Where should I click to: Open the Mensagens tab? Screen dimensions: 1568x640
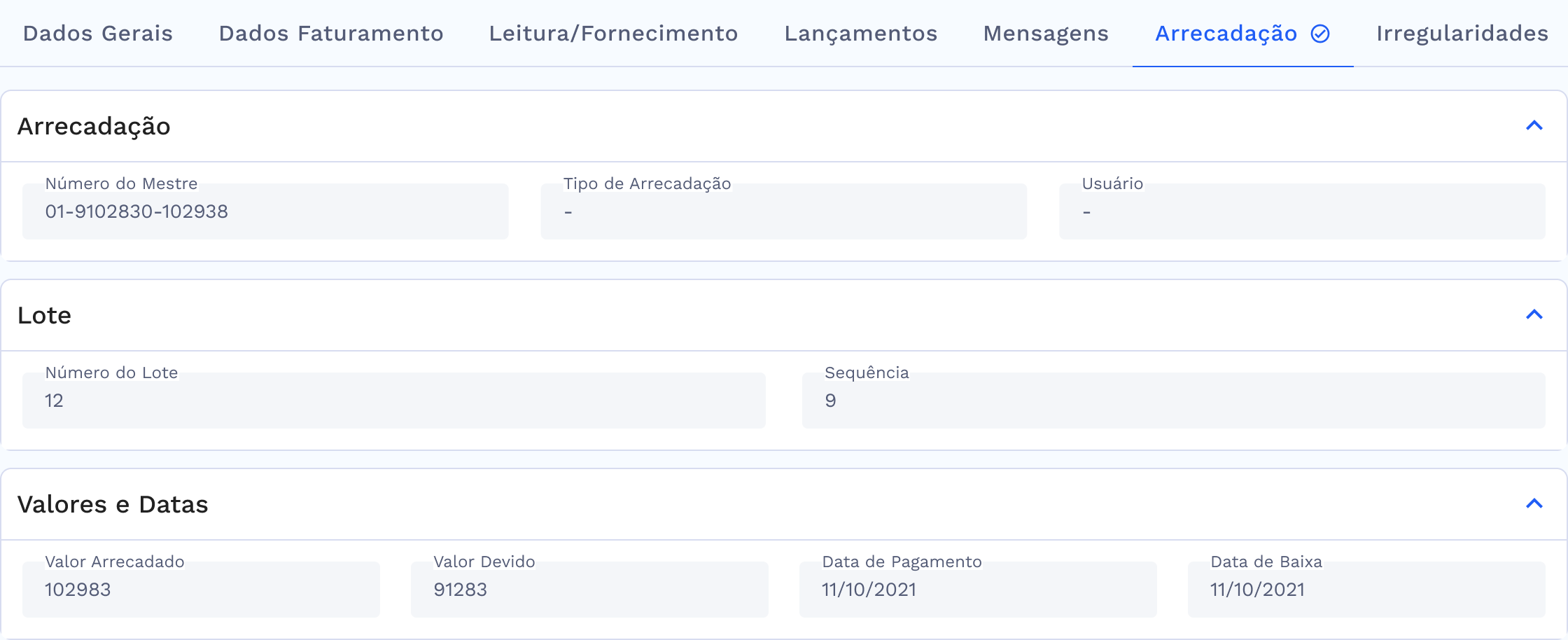(1046, 34)
